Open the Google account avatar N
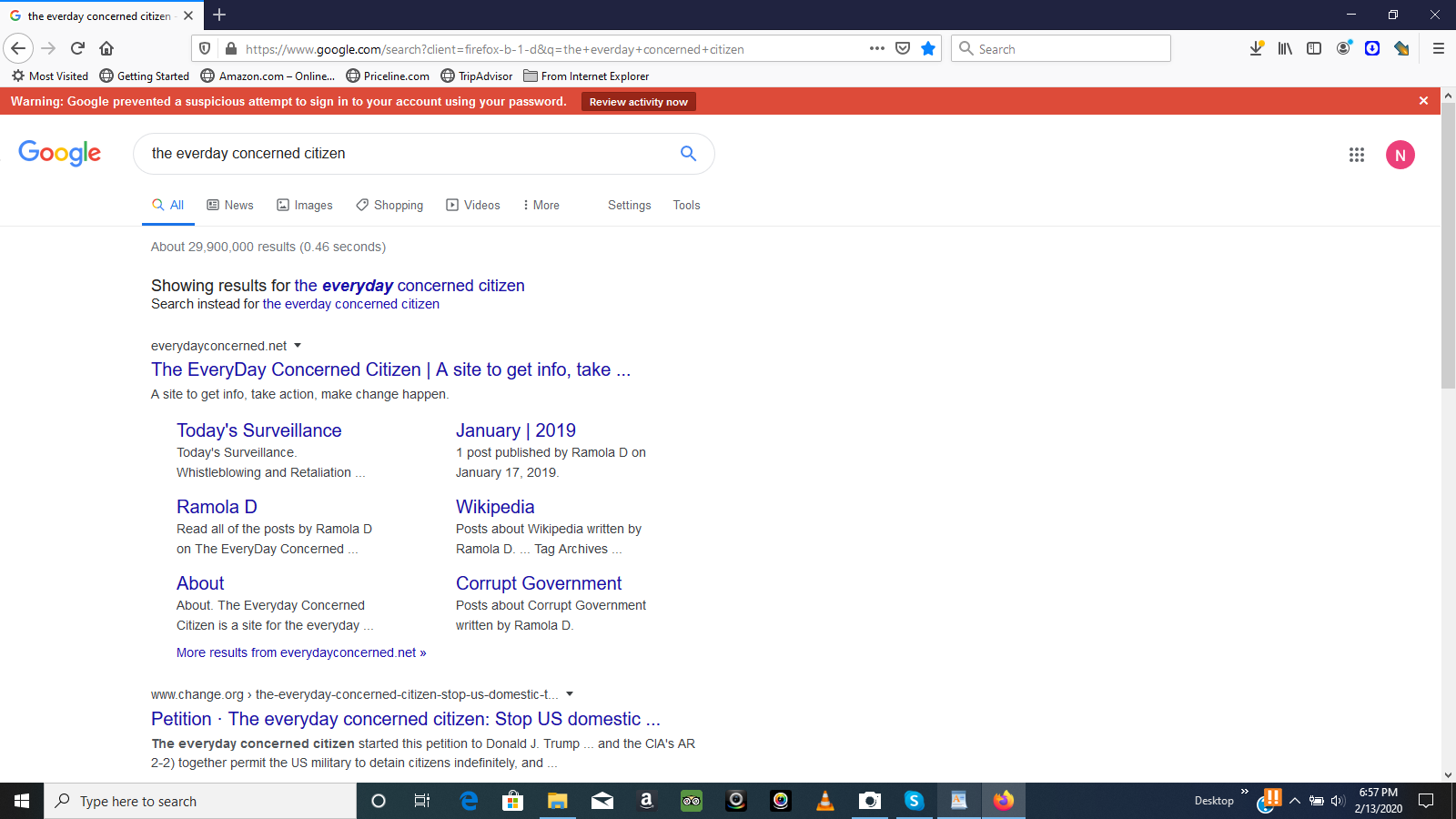The image size is (1456, 819). tap(1400, 155)
